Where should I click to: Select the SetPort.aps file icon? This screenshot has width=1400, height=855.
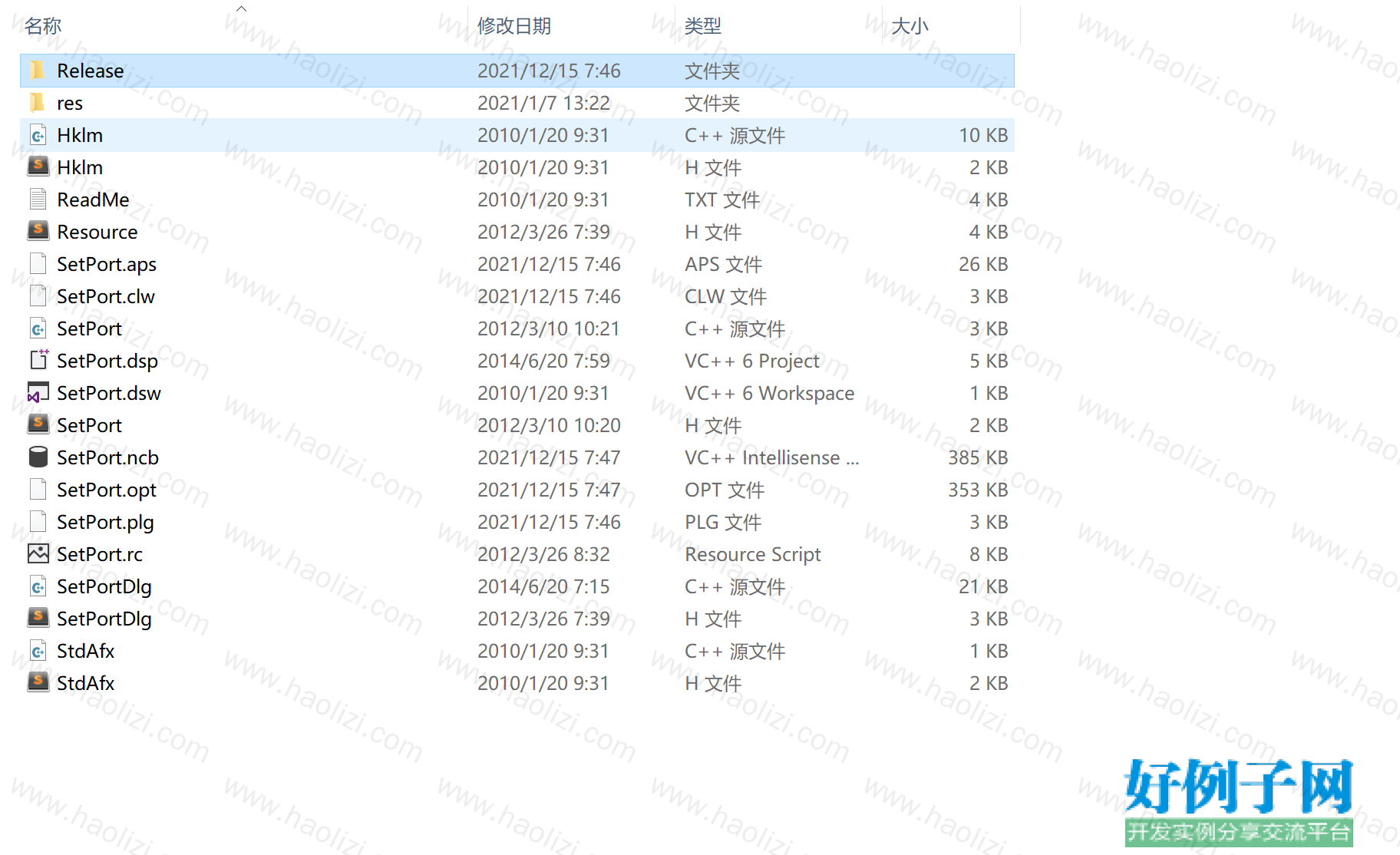[x=38, y=264]
